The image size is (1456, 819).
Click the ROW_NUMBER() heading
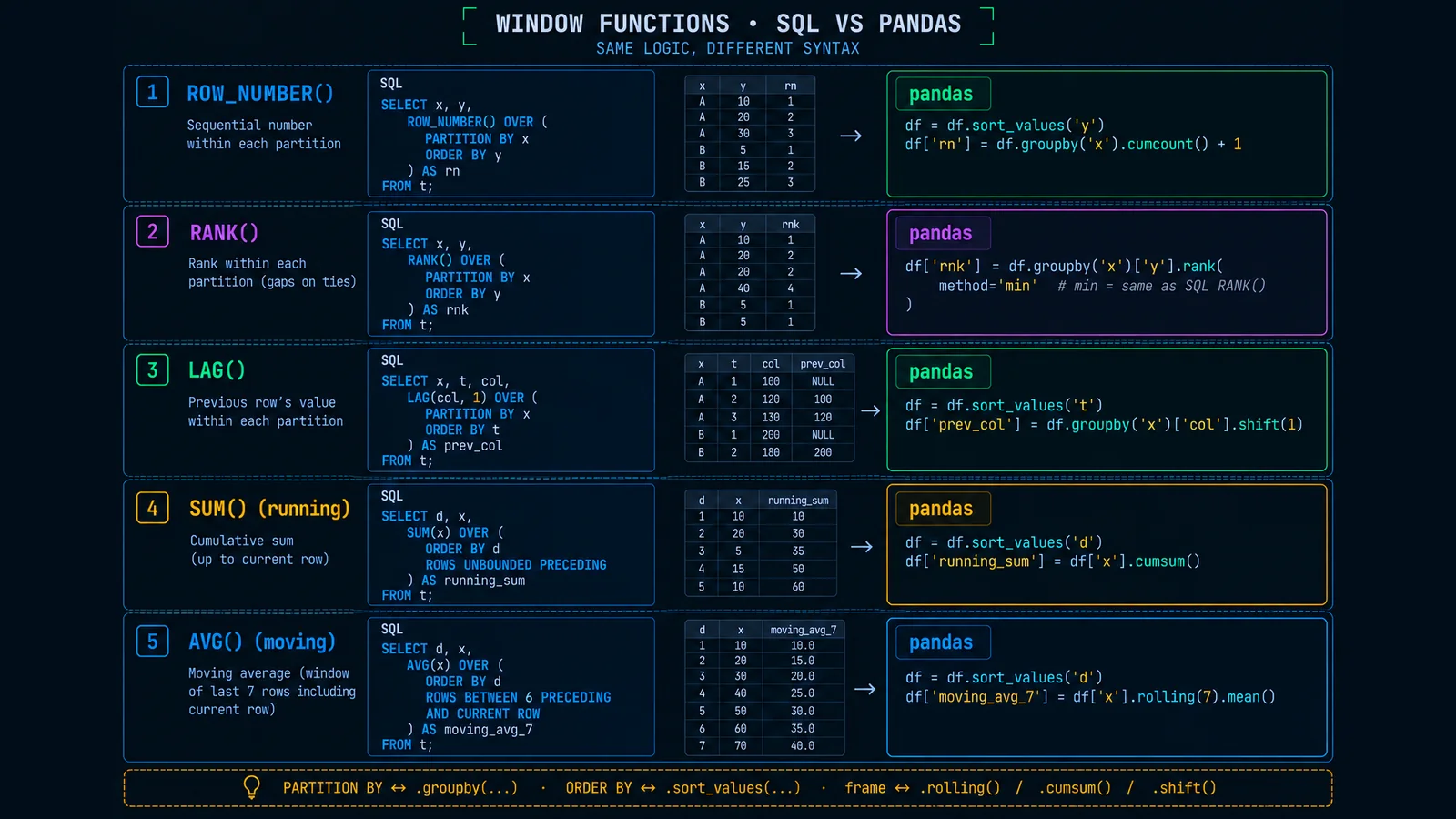point(260,94)
